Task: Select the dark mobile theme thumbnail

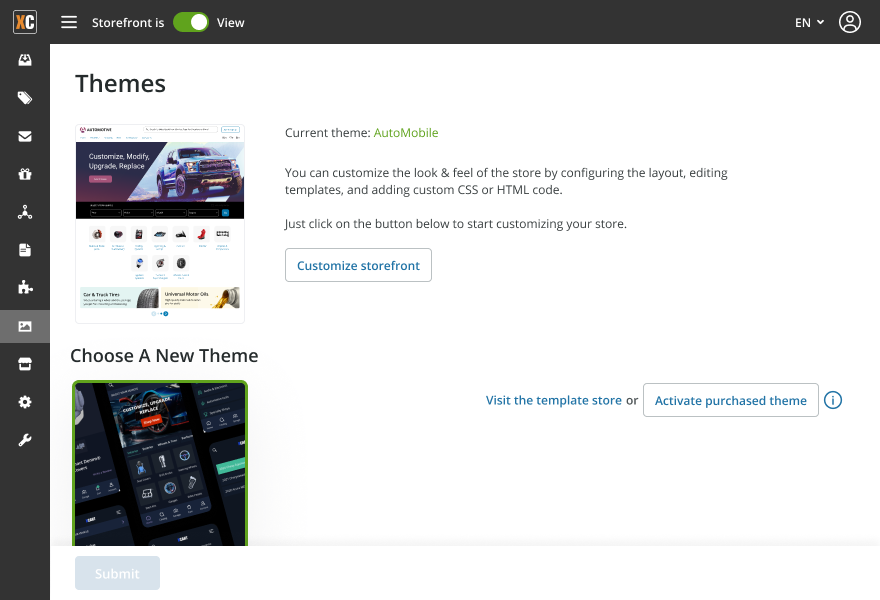Action: point(160,463)
